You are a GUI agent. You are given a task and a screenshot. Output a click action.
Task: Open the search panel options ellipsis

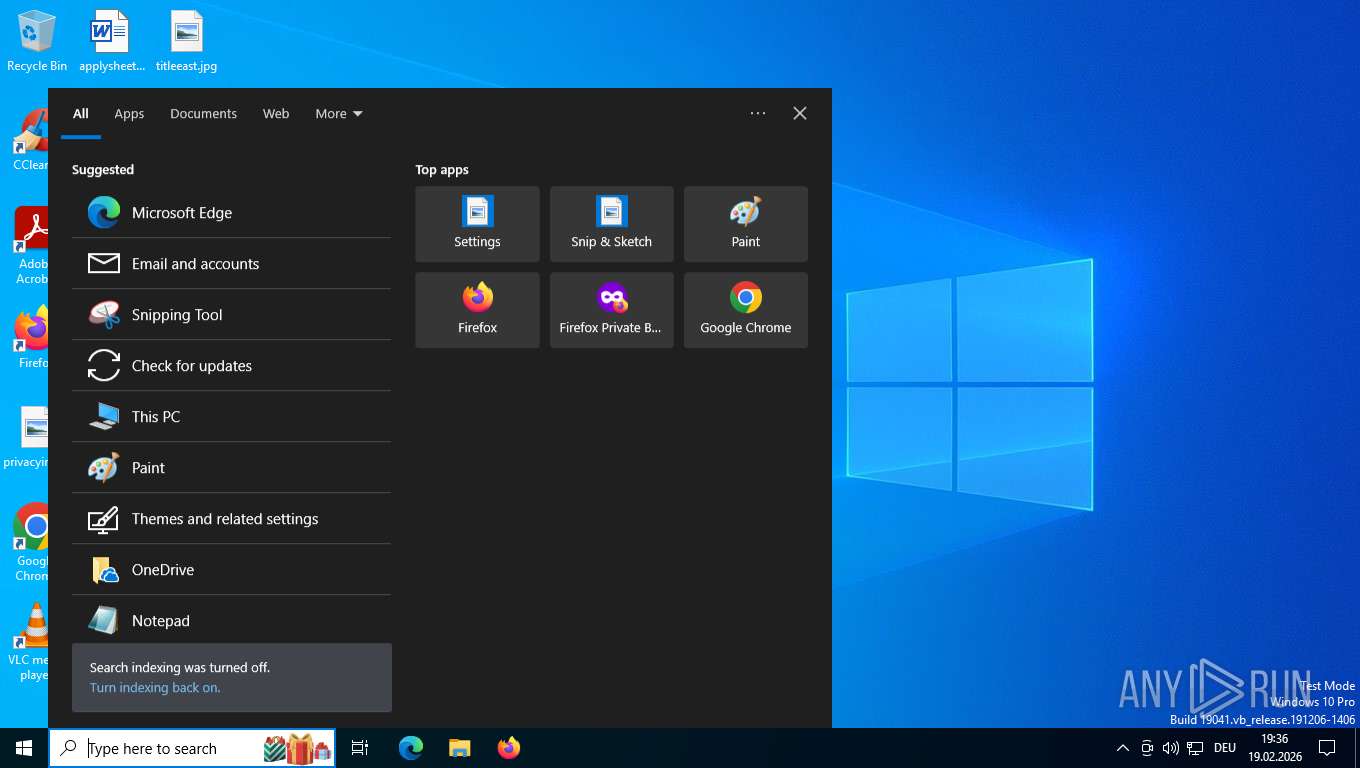click(x=758, y=113)
